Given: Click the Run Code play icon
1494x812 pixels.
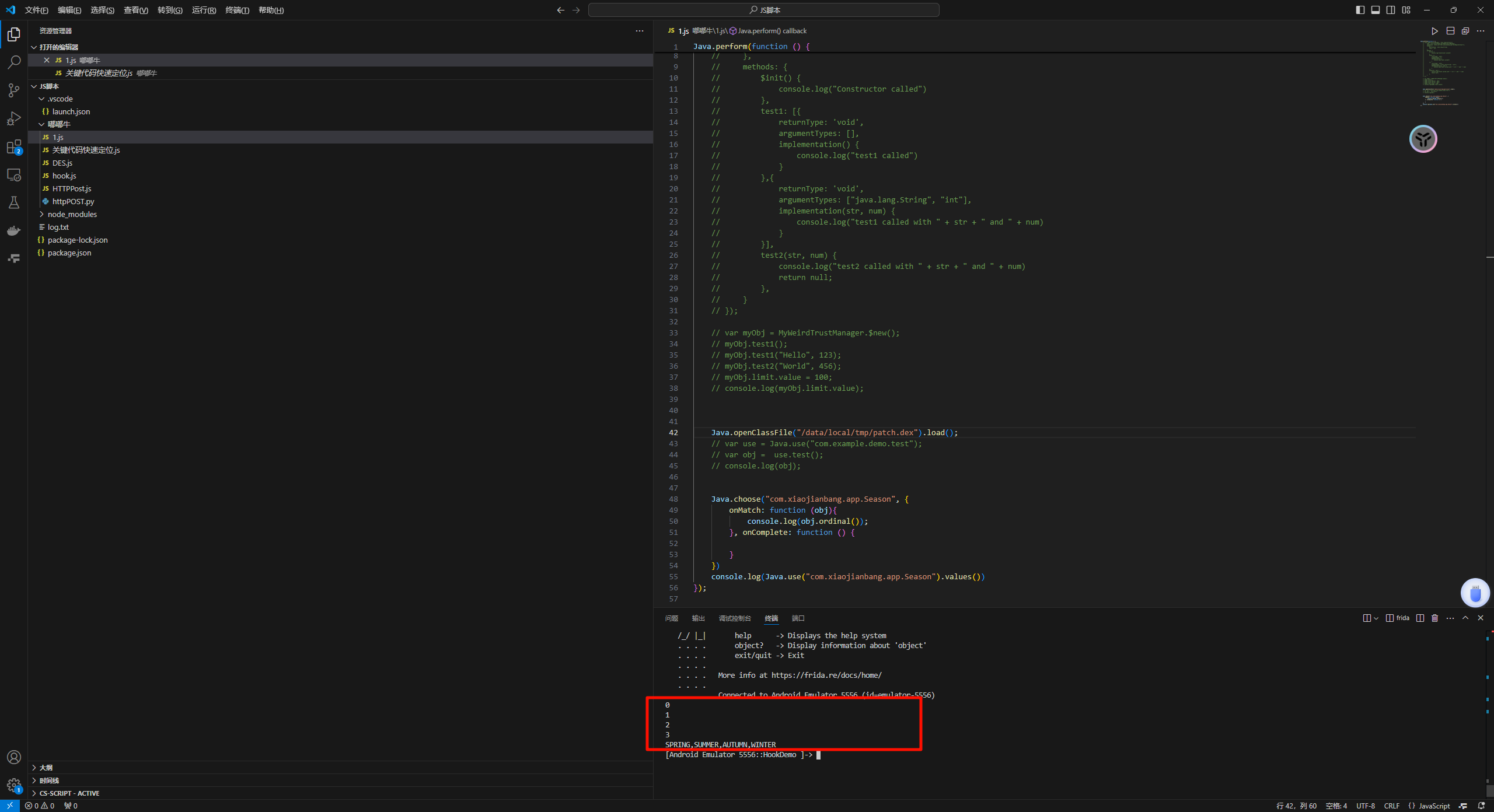Looking at the screenshot, I should 1434,31.
